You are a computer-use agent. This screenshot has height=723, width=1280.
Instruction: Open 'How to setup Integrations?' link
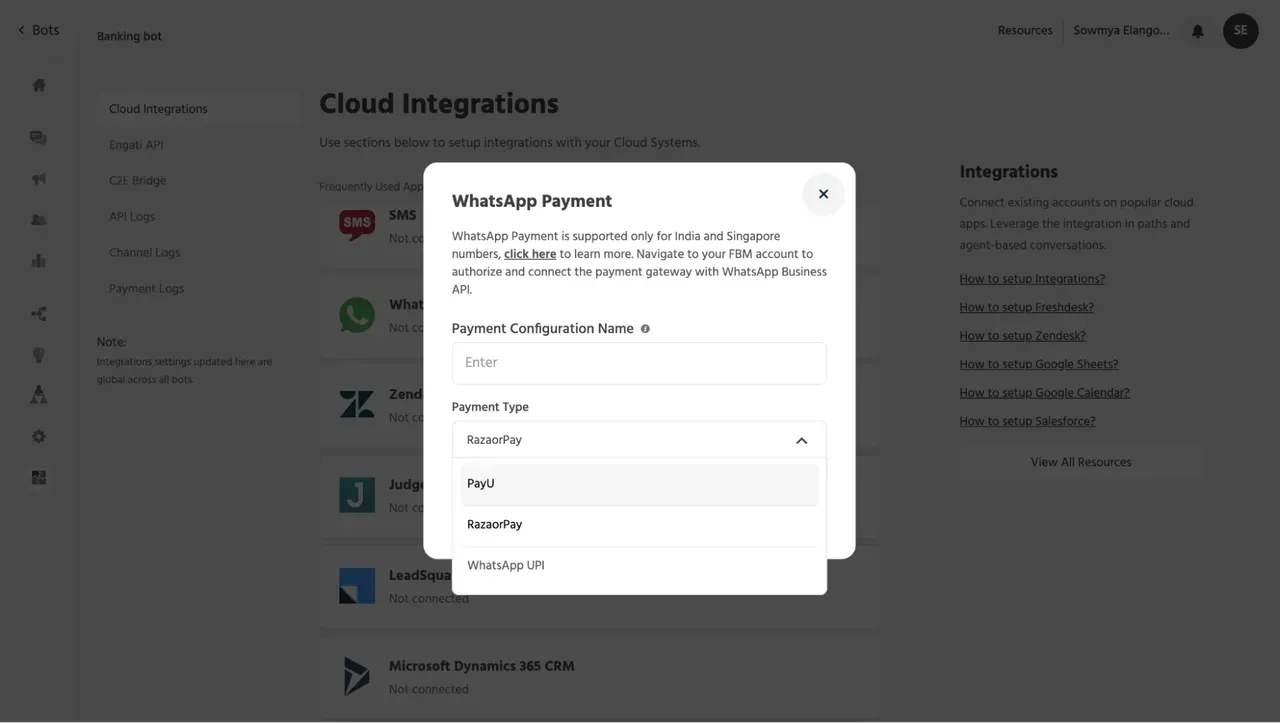(x=1032, y=279)
